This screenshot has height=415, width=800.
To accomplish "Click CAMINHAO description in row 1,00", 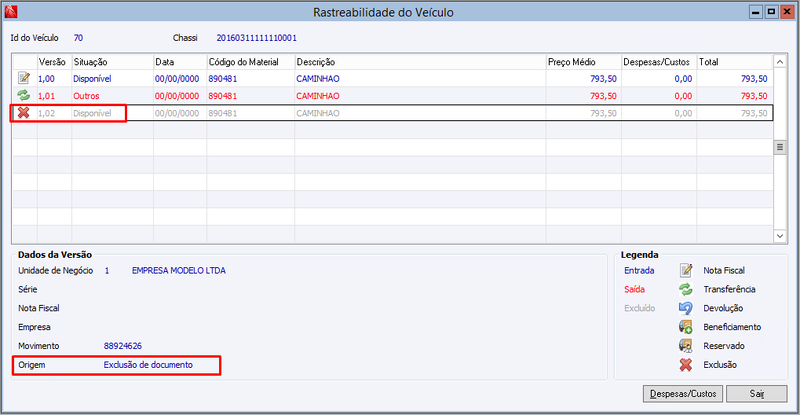I will pos(318,79).
